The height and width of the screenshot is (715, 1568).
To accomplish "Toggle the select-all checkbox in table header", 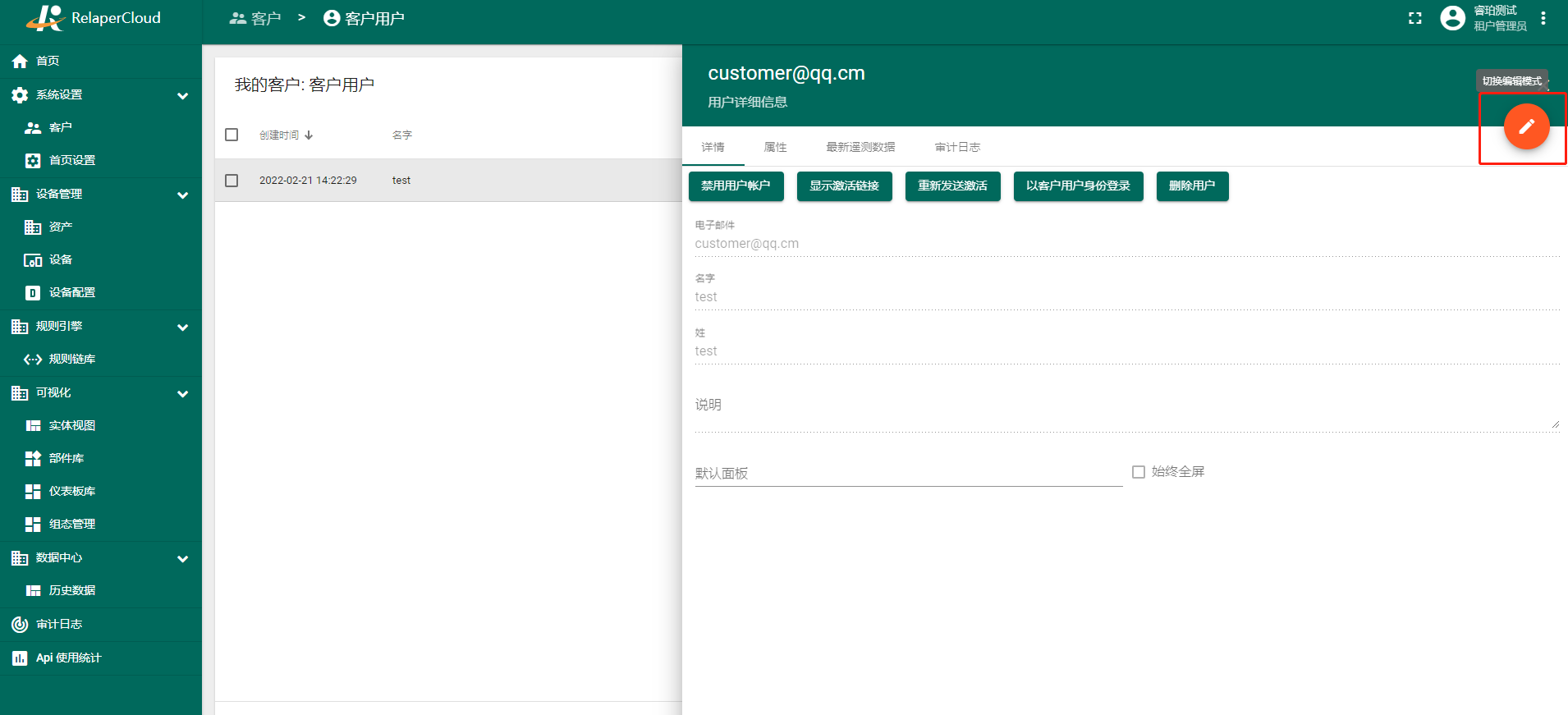I will coord(232,135).
